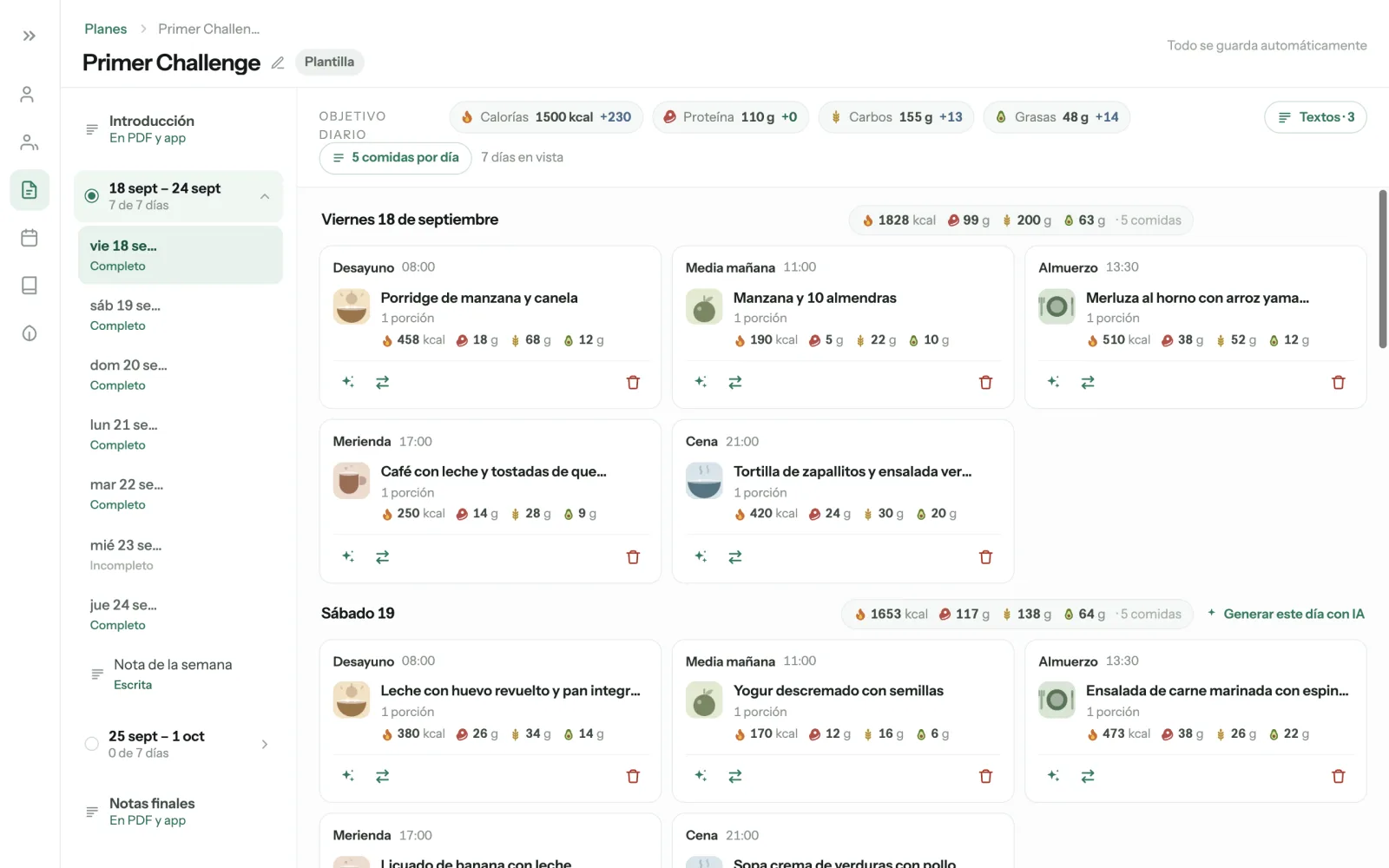The width and height of the screenshot is (1389, 868).
Task: Expand the collapsed left navigation sidebar
Action: coord(30,36)
